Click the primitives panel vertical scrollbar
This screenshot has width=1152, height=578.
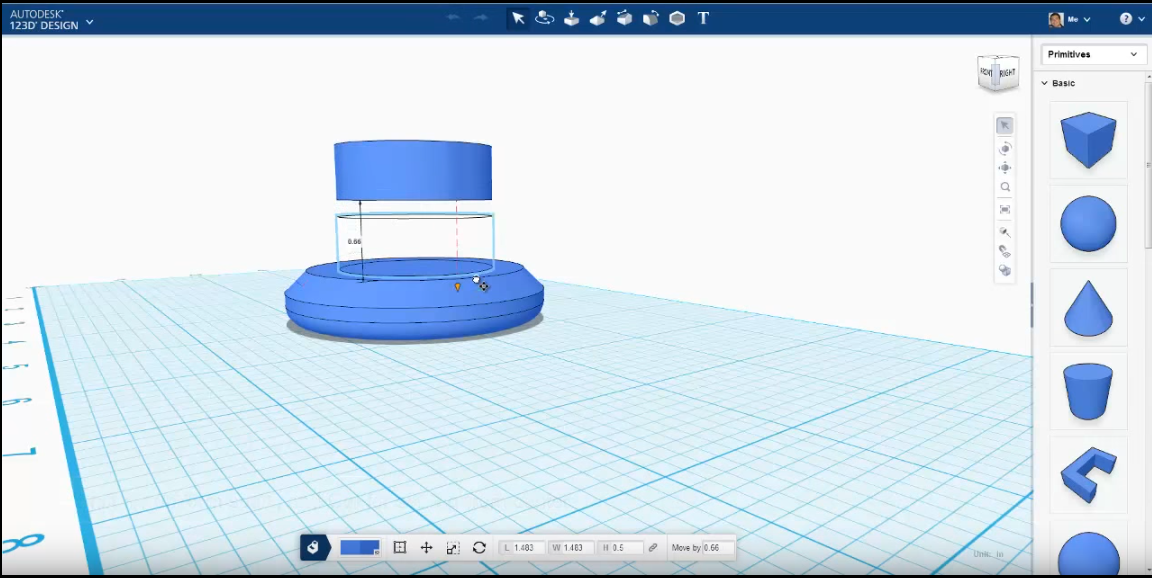click(1148, 165)
